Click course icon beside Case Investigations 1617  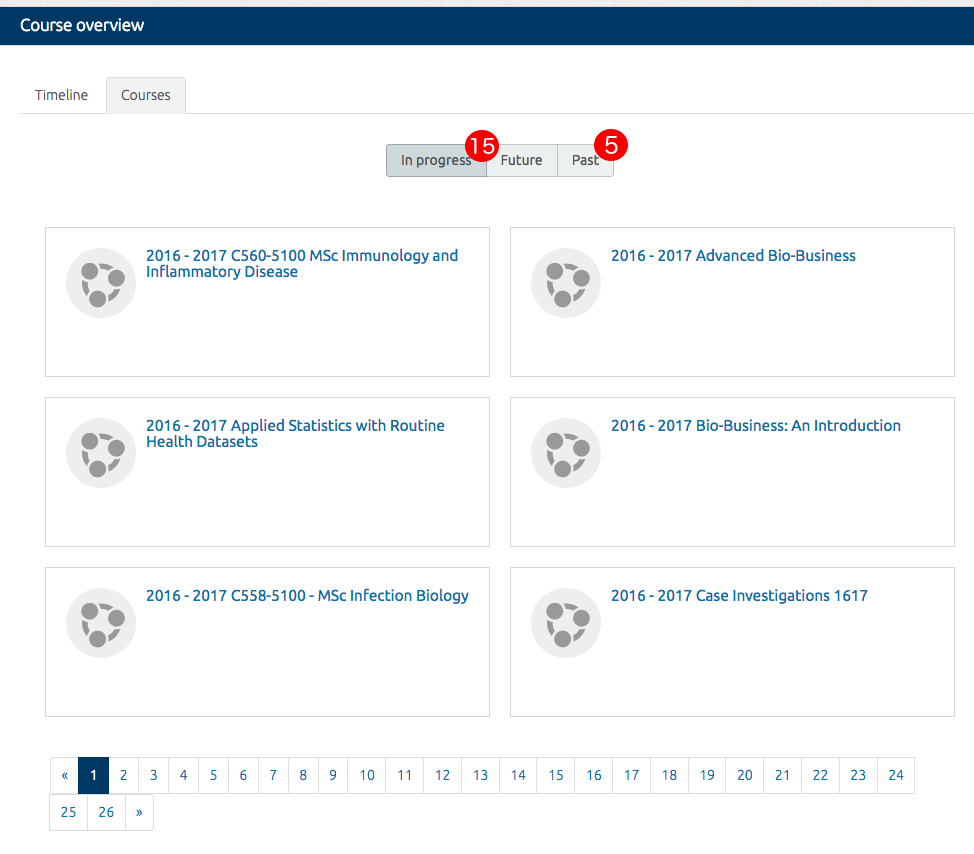coord(566,623)
